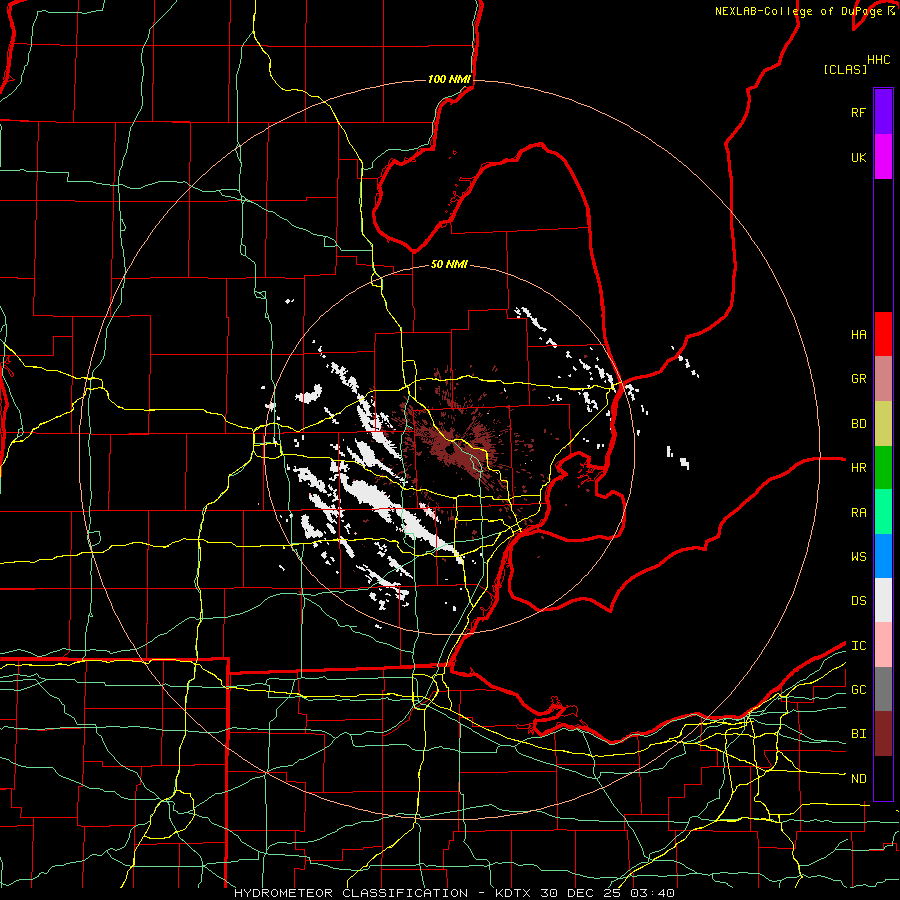900x900 pixels.
Task: Pick the HR green legend swatch
Action: tap(883, 468)
